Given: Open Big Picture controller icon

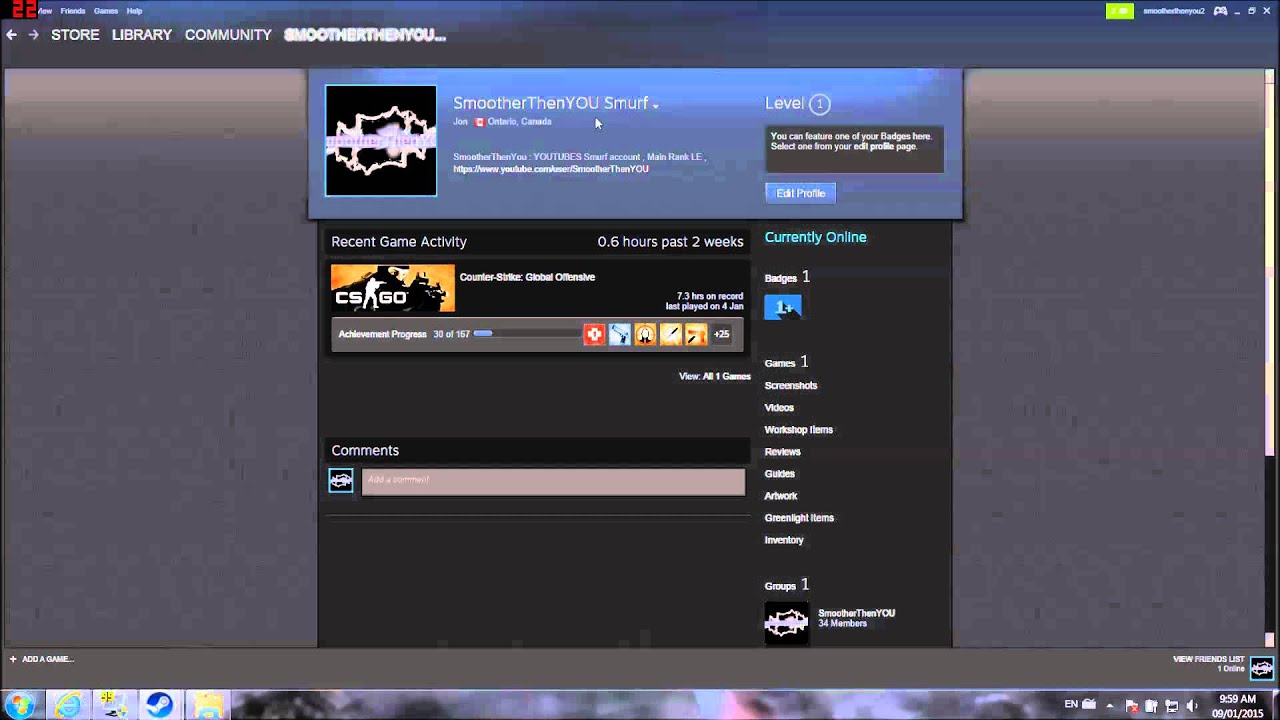Looking at the screenshot, I should pyautogui.click(x=1220, y=11).
